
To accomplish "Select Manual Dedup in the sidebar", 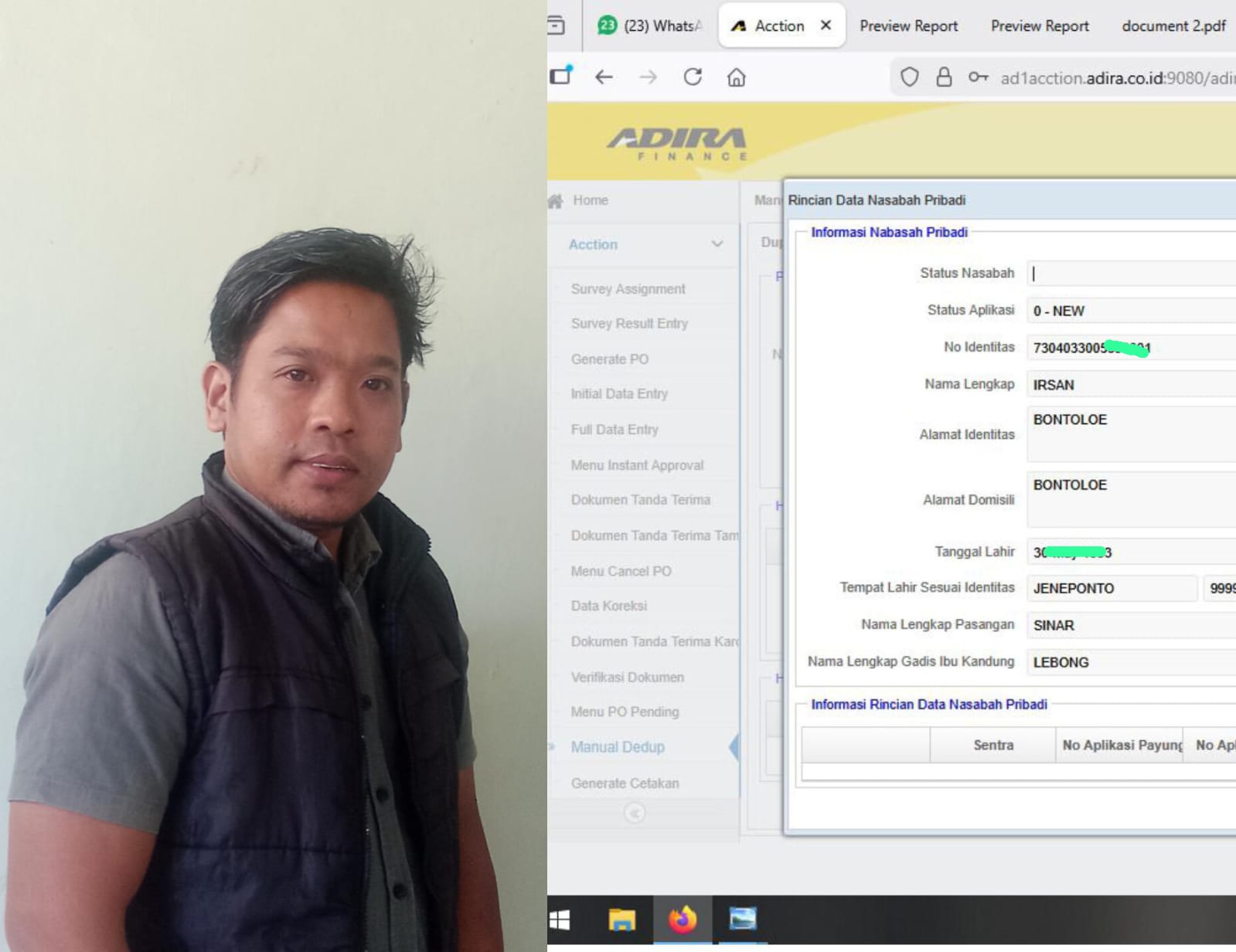I will [x=618, y=747].
